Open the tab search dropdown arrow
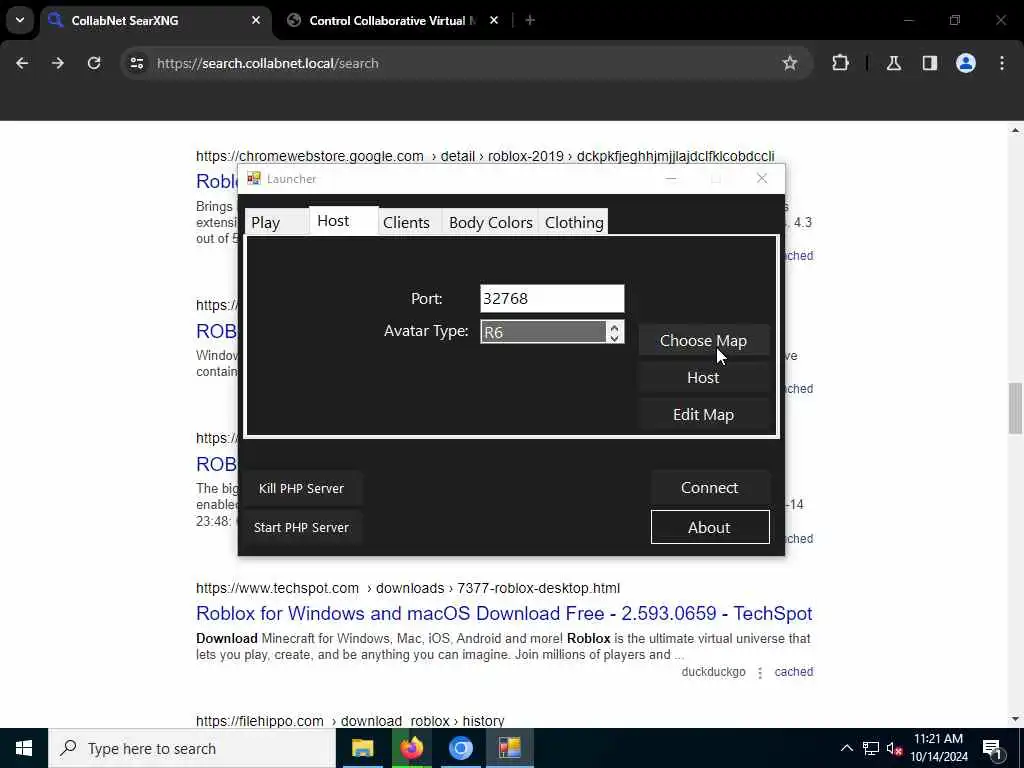1024x768 pixels. [20, 20]
